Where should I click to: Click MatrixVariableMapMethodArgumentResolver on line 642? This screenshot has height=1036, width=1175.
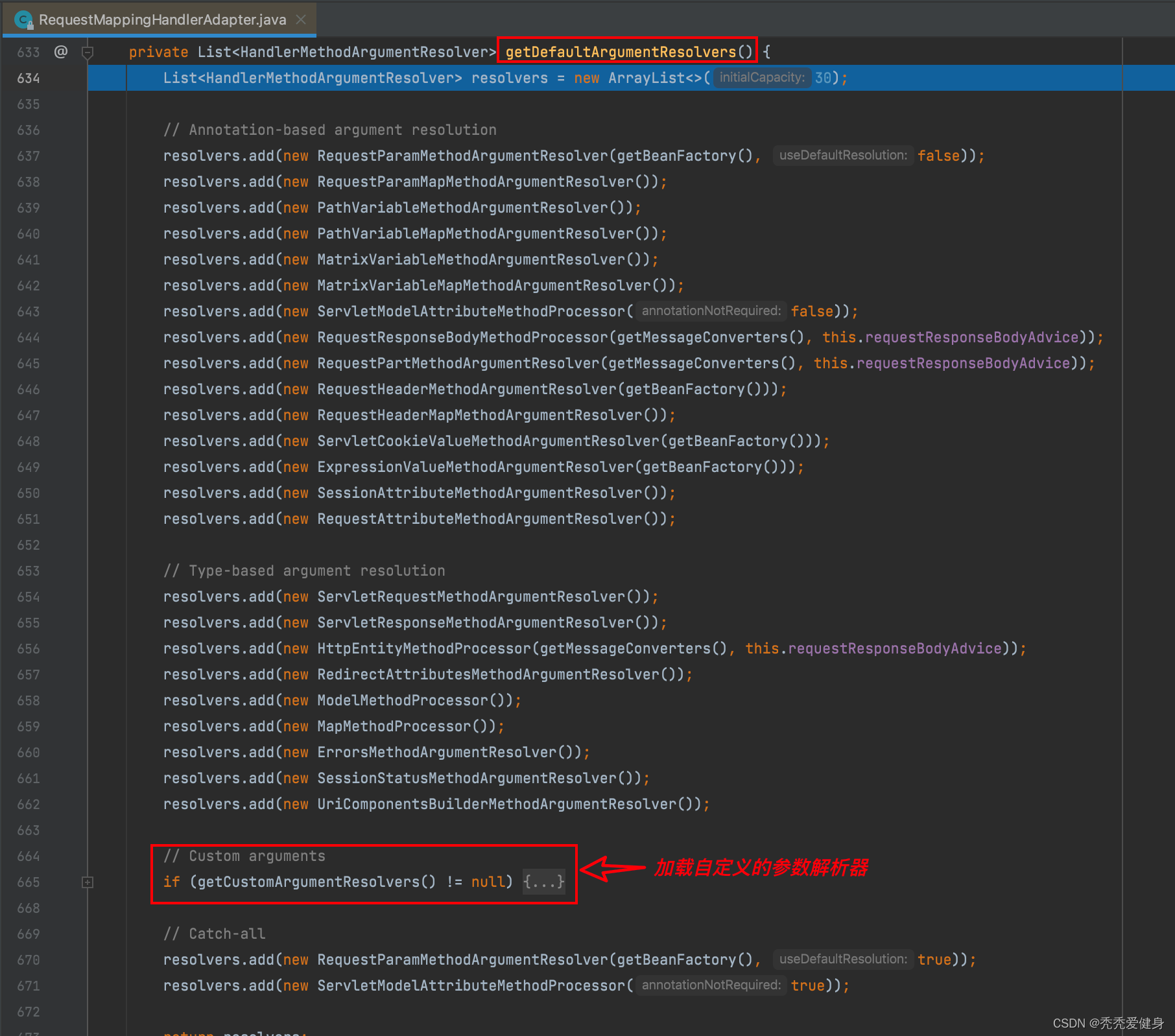point(484,285)
